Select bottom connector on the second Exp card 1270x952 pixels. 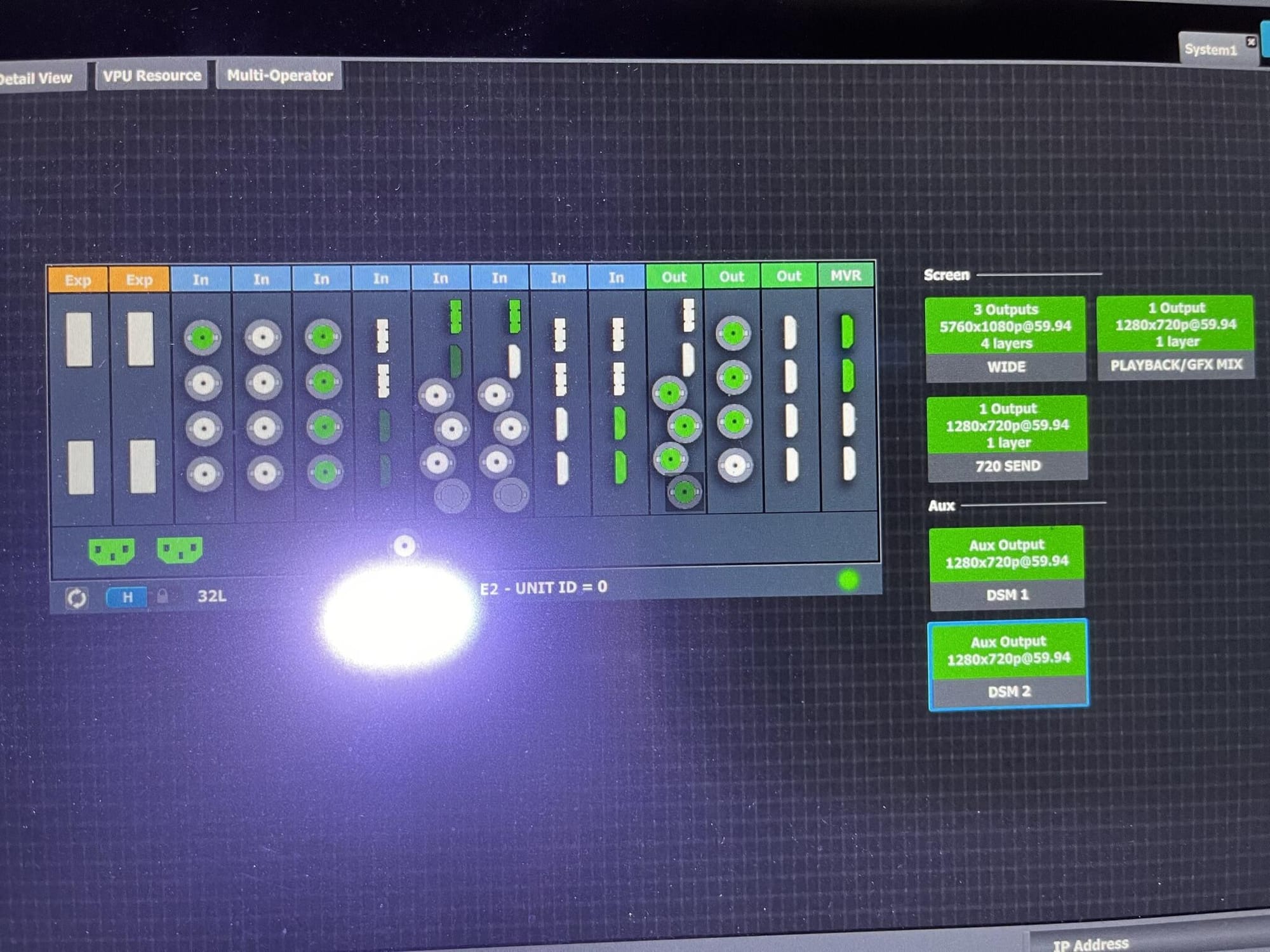[x=143, y=466]
